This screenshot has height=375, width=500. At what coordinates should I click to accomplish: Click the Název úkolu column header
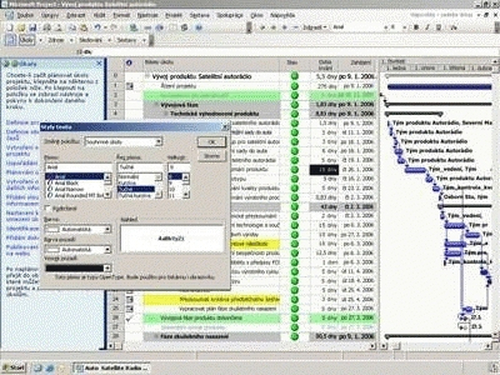tap(211, 65)
